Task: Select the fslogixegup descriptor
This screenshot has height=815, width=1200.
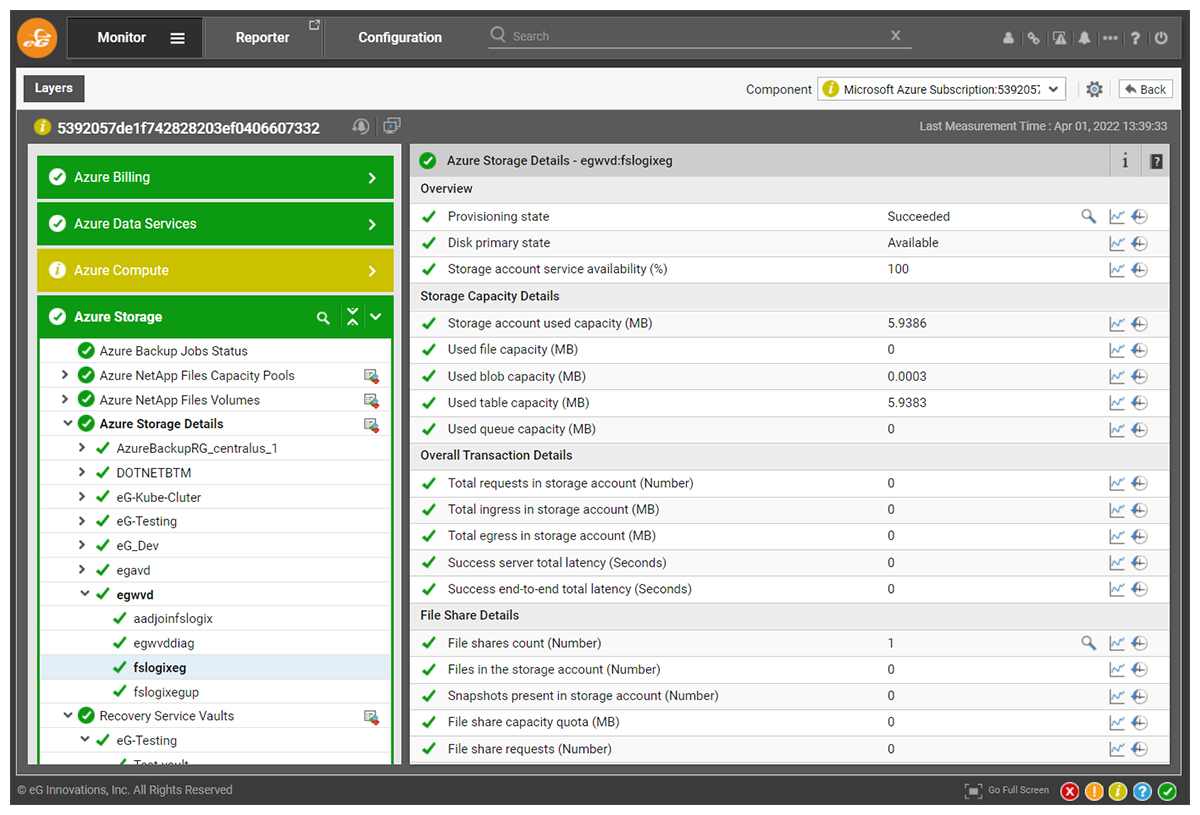Action: point(167,692)
